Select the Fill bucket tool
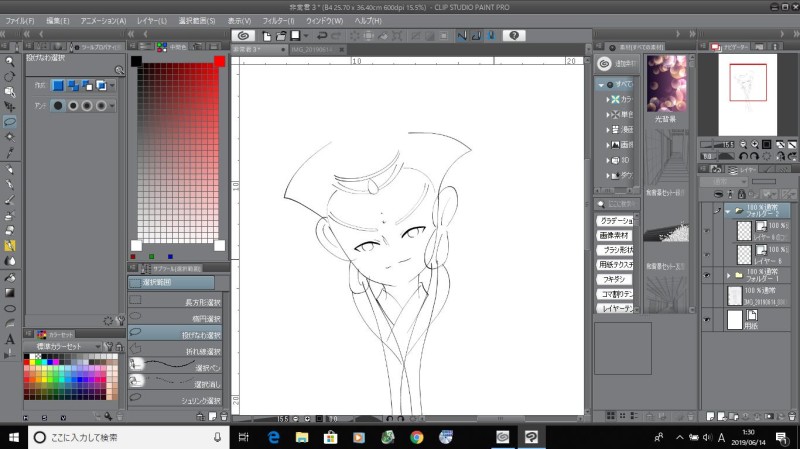Viewport: 800px width, 449px height. pyautogui.click(x=9, y=278)
